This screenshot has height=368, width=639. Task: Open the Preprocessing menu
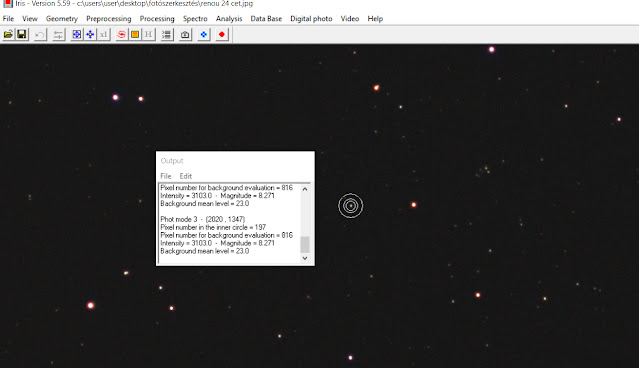[x=109, y=19]
